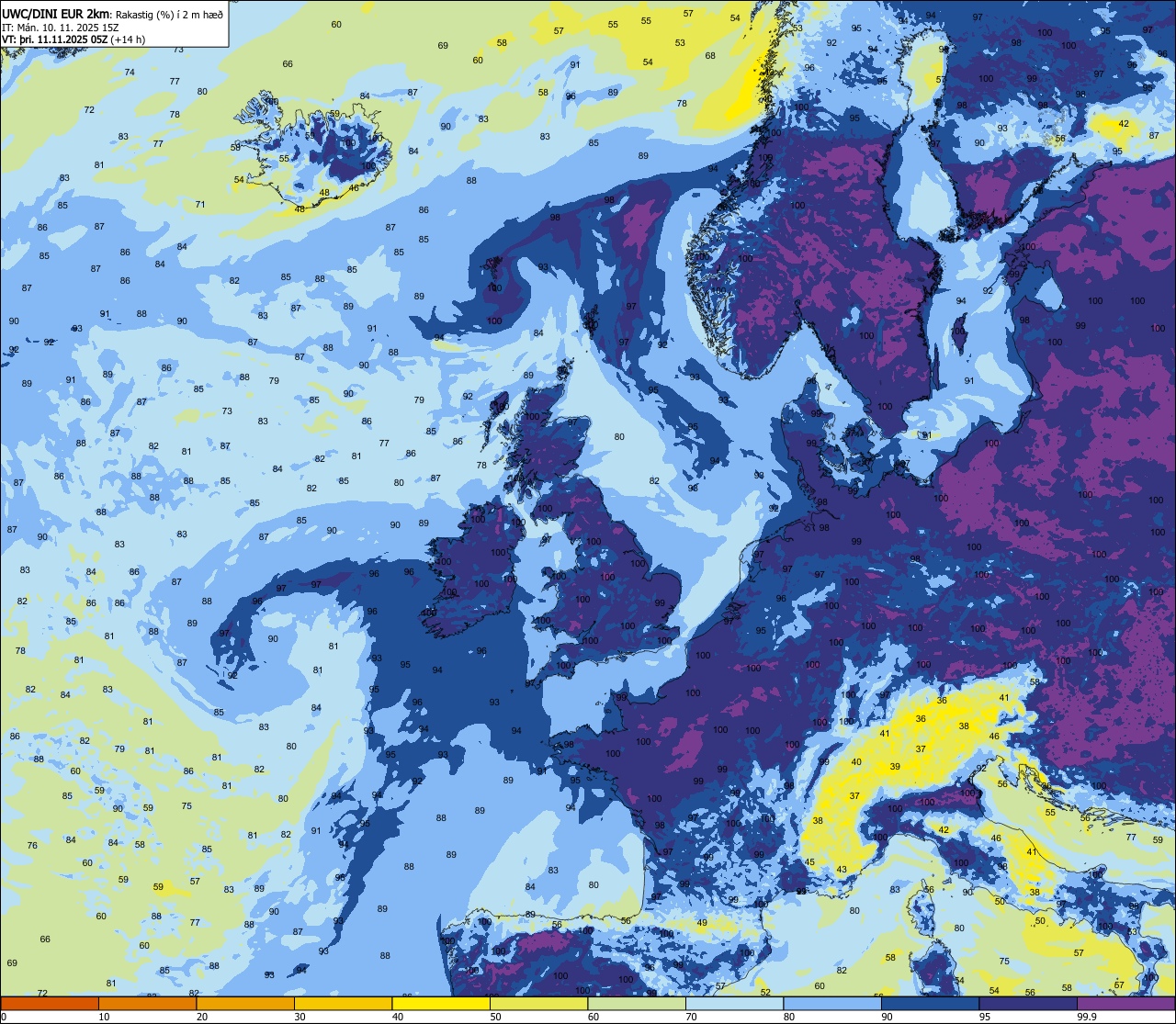Viewport: 1176px width, 1024px height.
Task: Click the 20–30% legend color swatch
Action: point(245,1003)
